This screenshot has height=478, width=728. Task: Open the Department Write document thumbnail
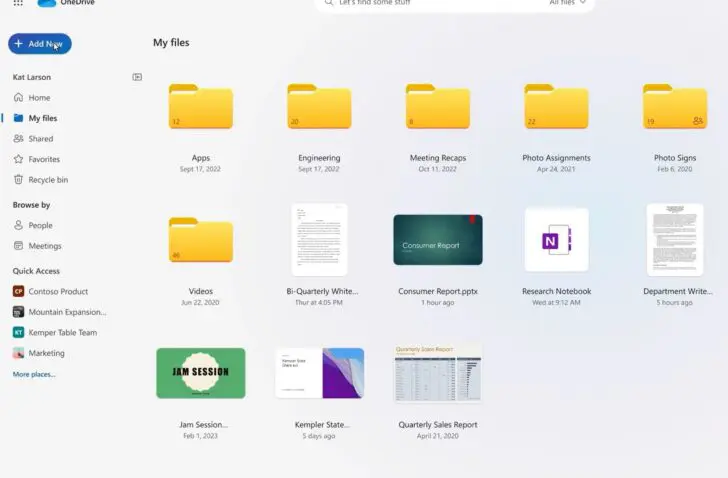(x=675, y=240)
